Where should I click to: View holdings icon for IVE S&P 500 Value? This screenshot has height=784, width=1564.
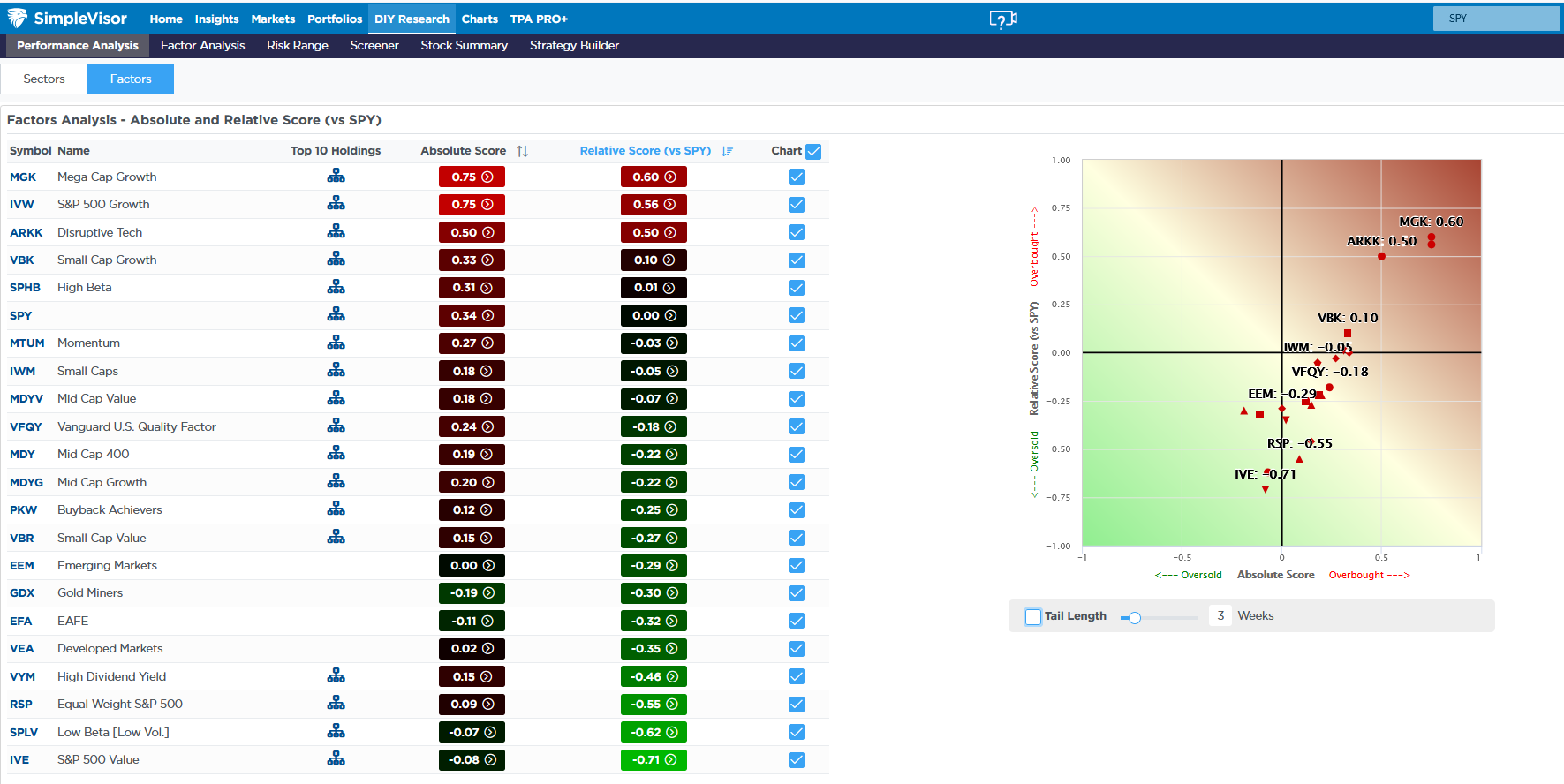pyautogui.click(x=336, y=758)
